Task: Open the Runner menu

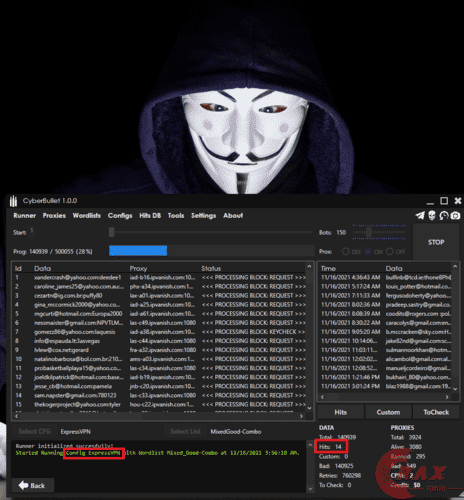Action: coord(24,216)
